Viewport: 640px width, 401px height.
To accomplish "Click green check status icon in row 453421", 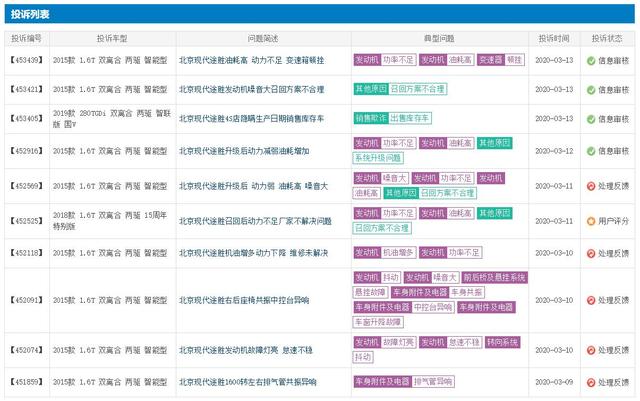I will point(591,90).
